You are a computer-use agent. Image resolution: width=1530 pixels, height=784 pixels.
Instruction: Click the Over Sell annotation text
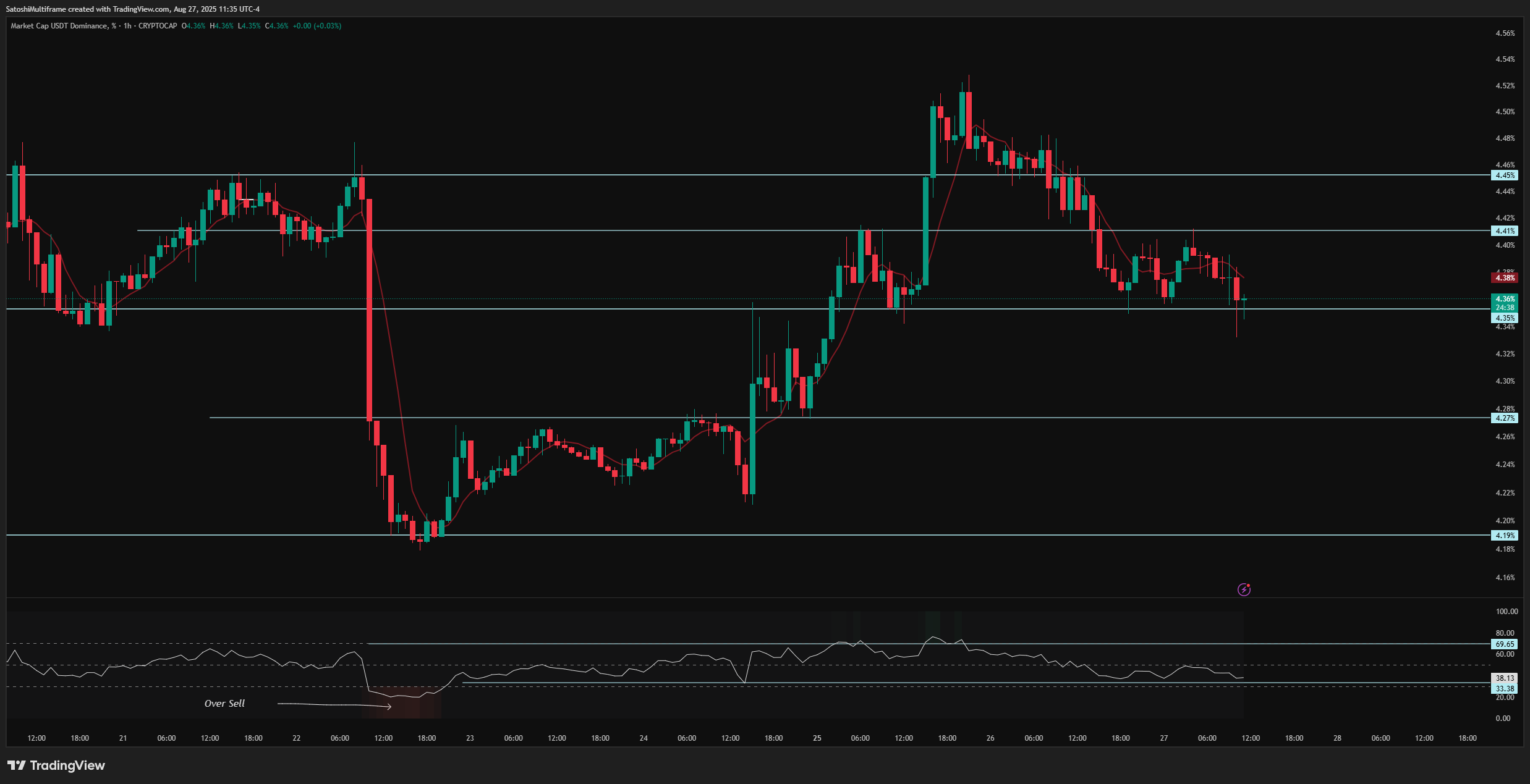(224, 704)
